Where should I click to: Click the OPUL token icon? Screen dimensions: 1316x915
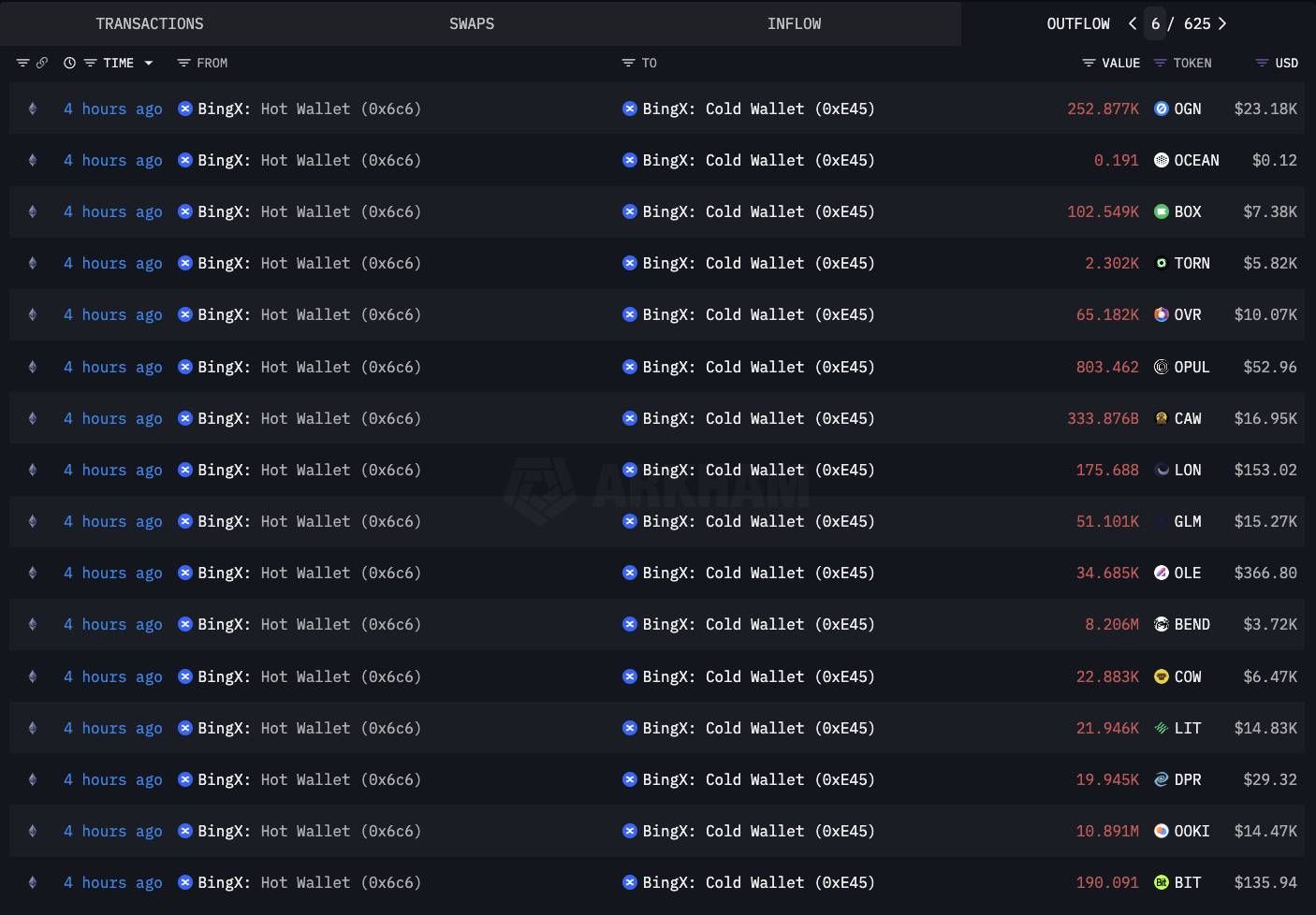coord(1162,367)
